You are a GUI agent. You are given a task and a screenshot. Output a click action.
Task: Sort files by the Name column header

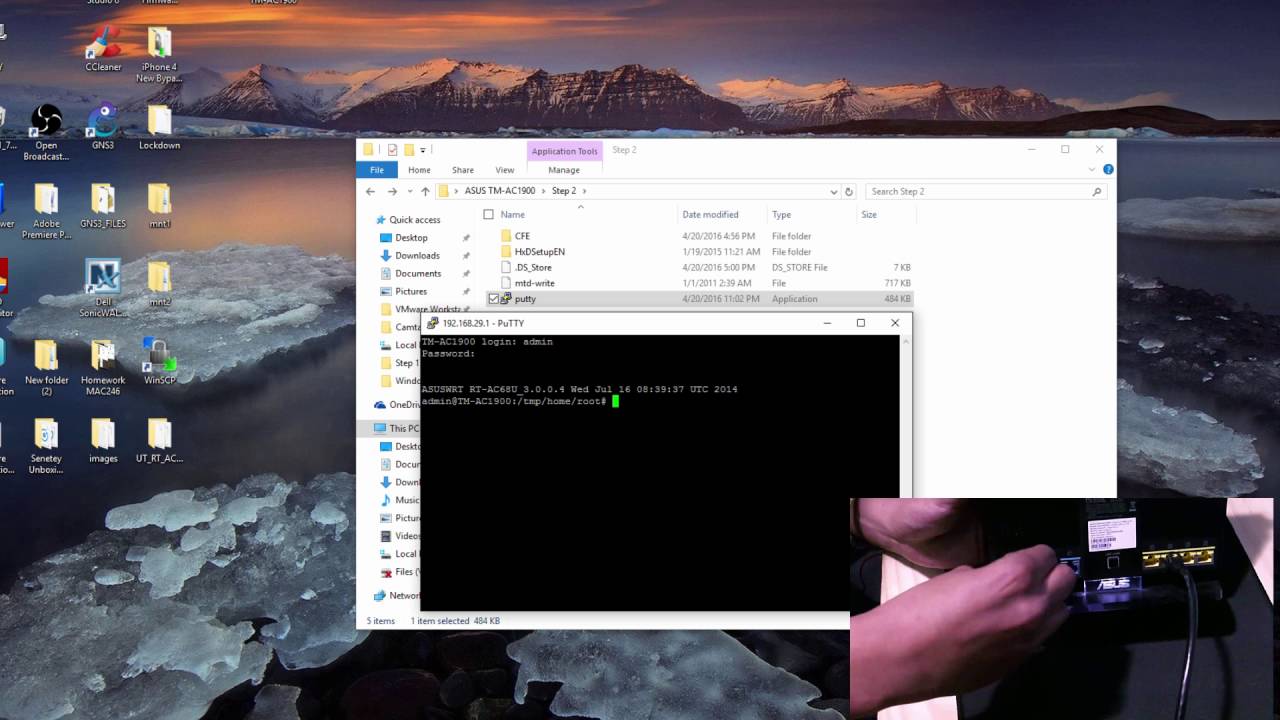(512, 214)
